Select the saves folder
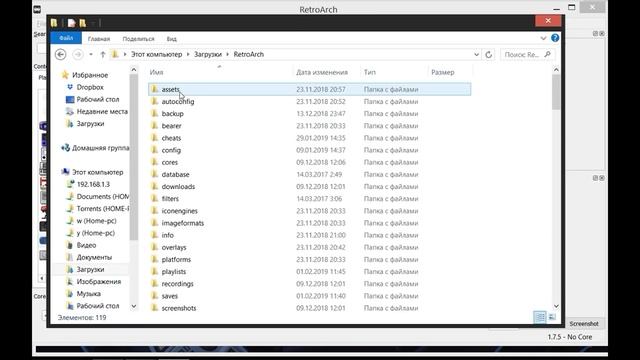 [x=169, y=296]
